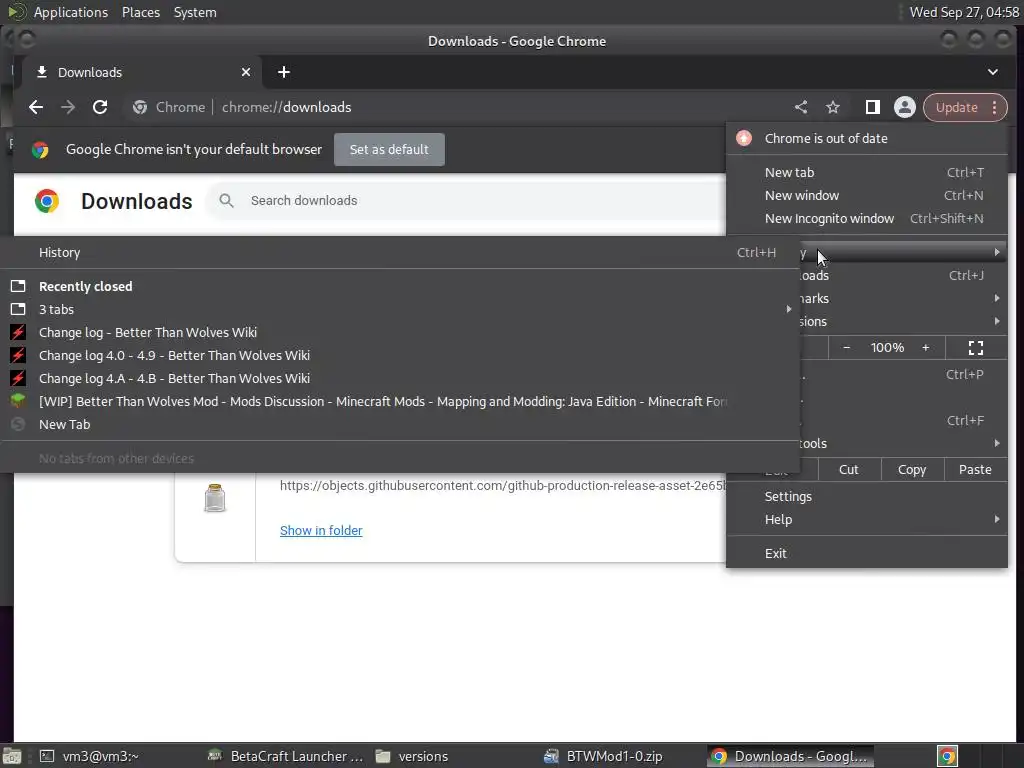This screenshot has height=768, width=1024.
Task: Go back using the back arrow
Action: click(36, 107)
